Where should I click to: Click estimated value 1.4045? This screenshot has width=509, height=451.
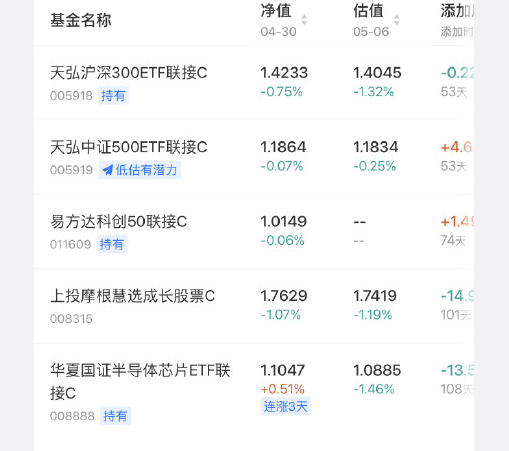click(377, 73)
